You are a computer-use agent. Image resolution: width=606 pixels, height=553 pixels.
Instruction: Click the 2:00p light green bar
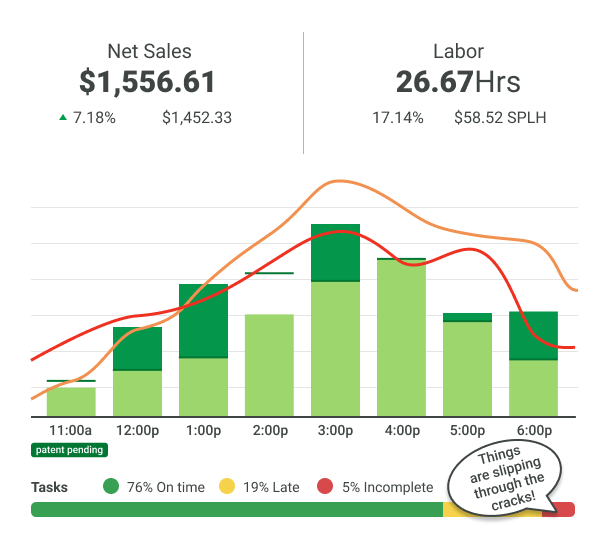[x=269, y=365]
